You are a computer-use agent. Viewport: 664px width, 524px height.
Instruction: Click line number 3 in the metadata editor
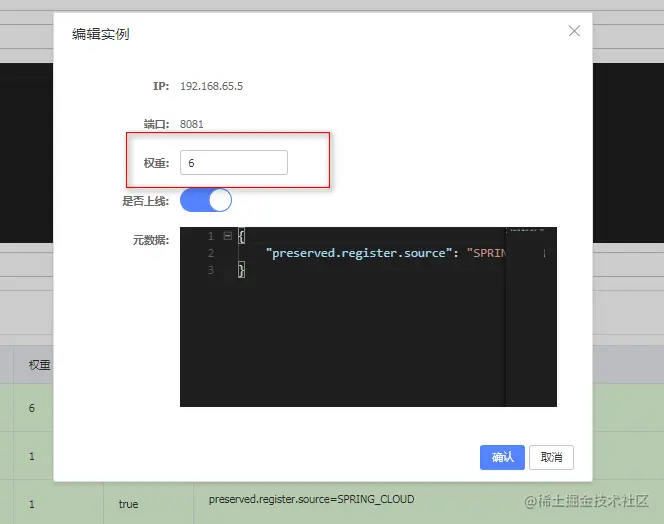(x=210, y=270)
